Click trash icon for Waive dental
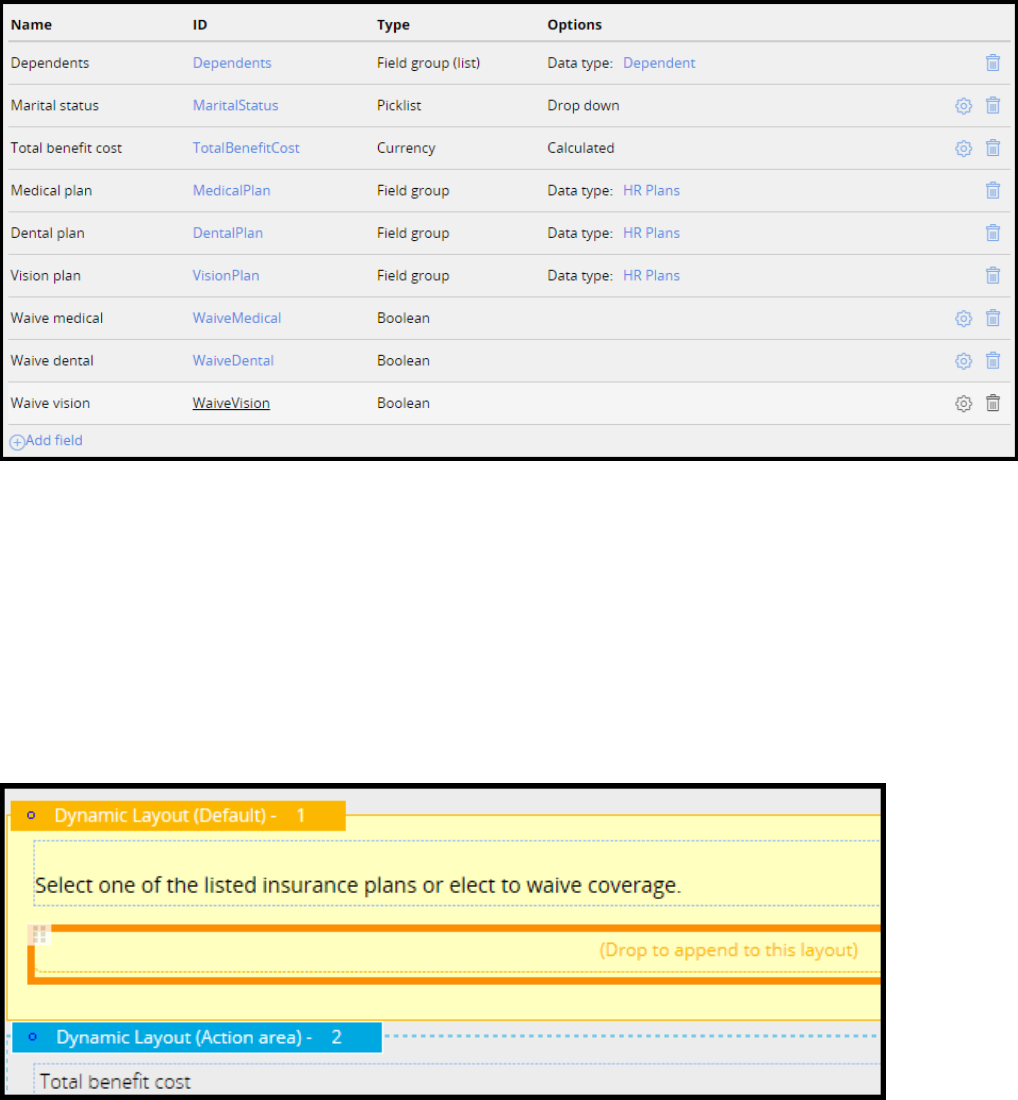The image size is (1018, 1100). (x=993, y=361)
